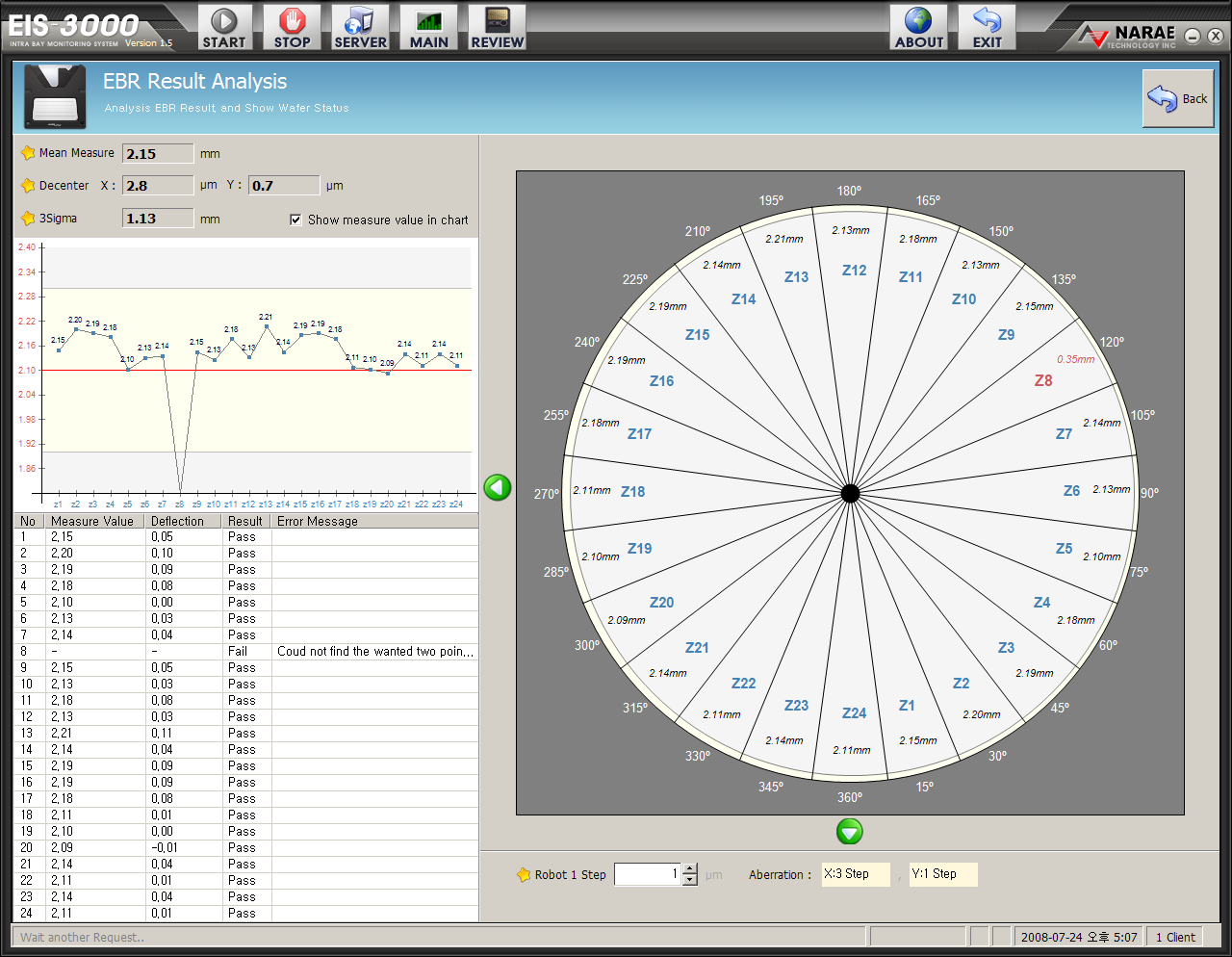Click the Result column header

[x=246, y=521]
